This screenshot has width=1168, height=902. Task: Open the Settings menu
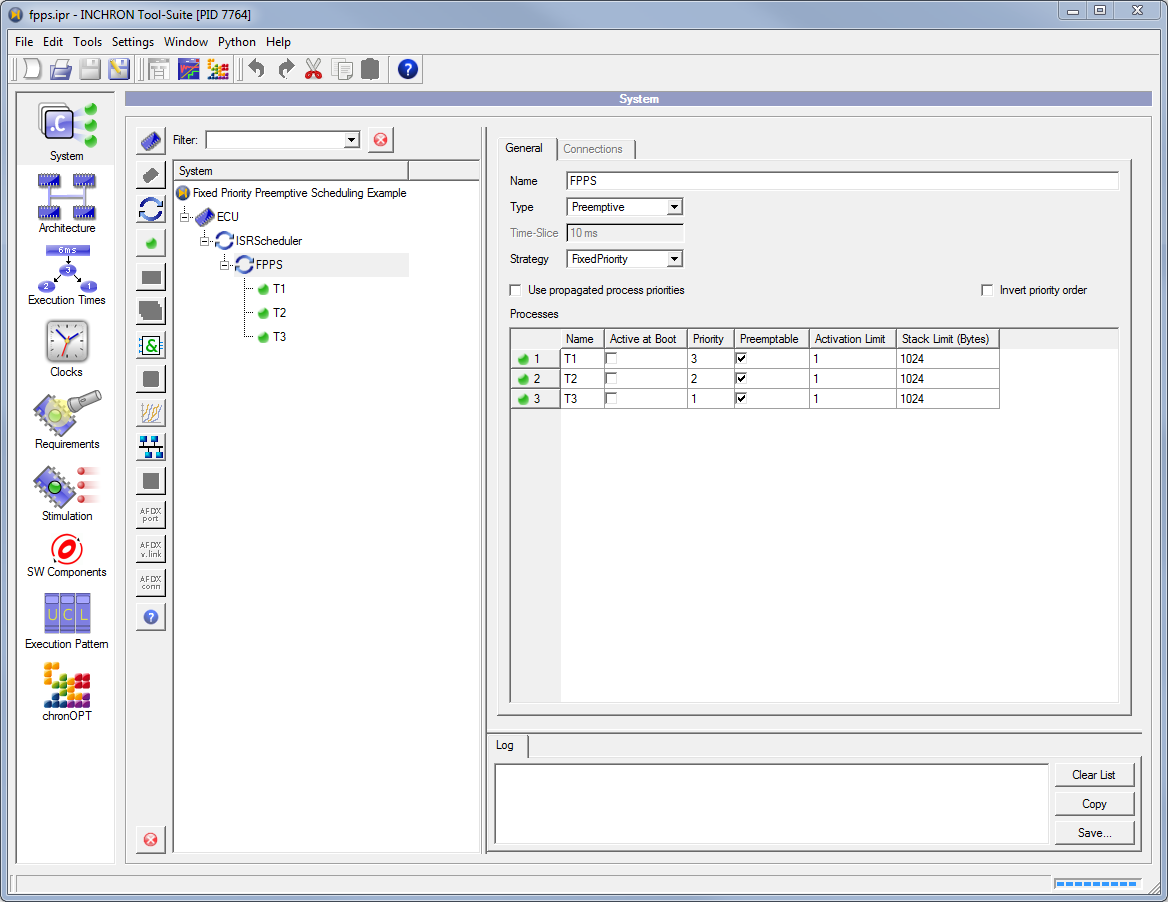(x=133, y=42)
